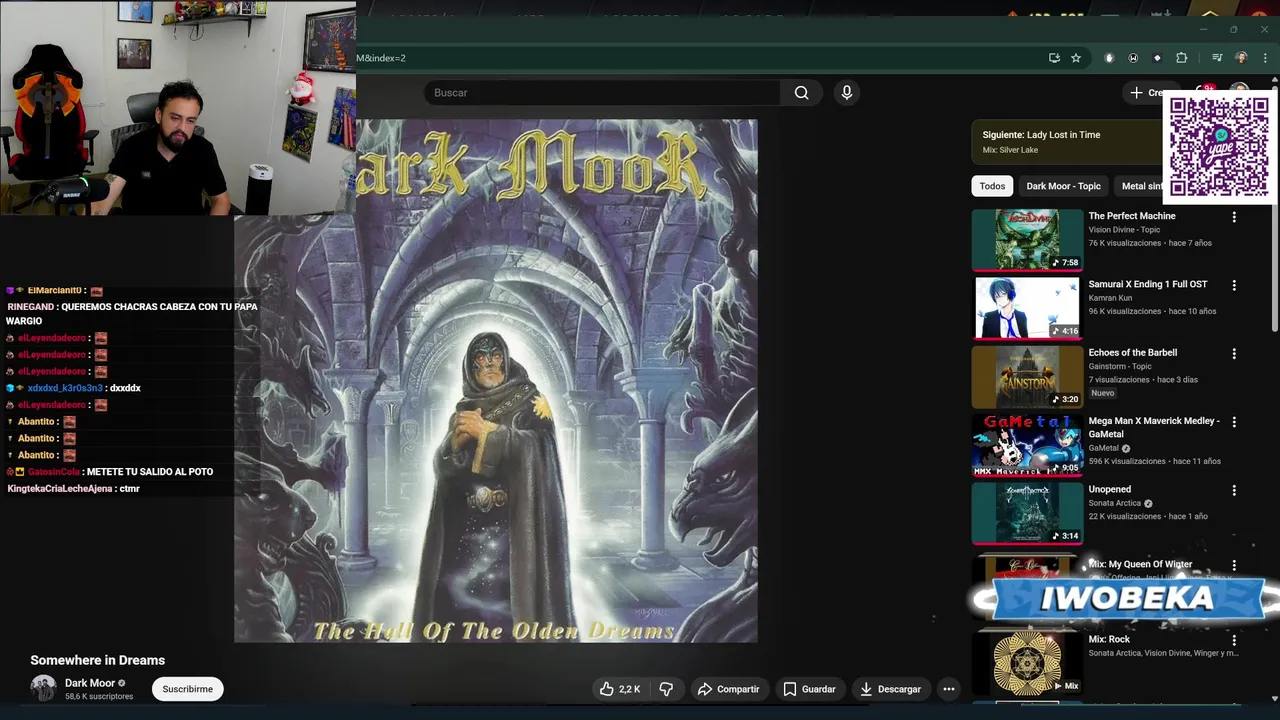1280x720 pixels.
Task: Click the Dark Moor channel avatar
Action: (43, 688)
